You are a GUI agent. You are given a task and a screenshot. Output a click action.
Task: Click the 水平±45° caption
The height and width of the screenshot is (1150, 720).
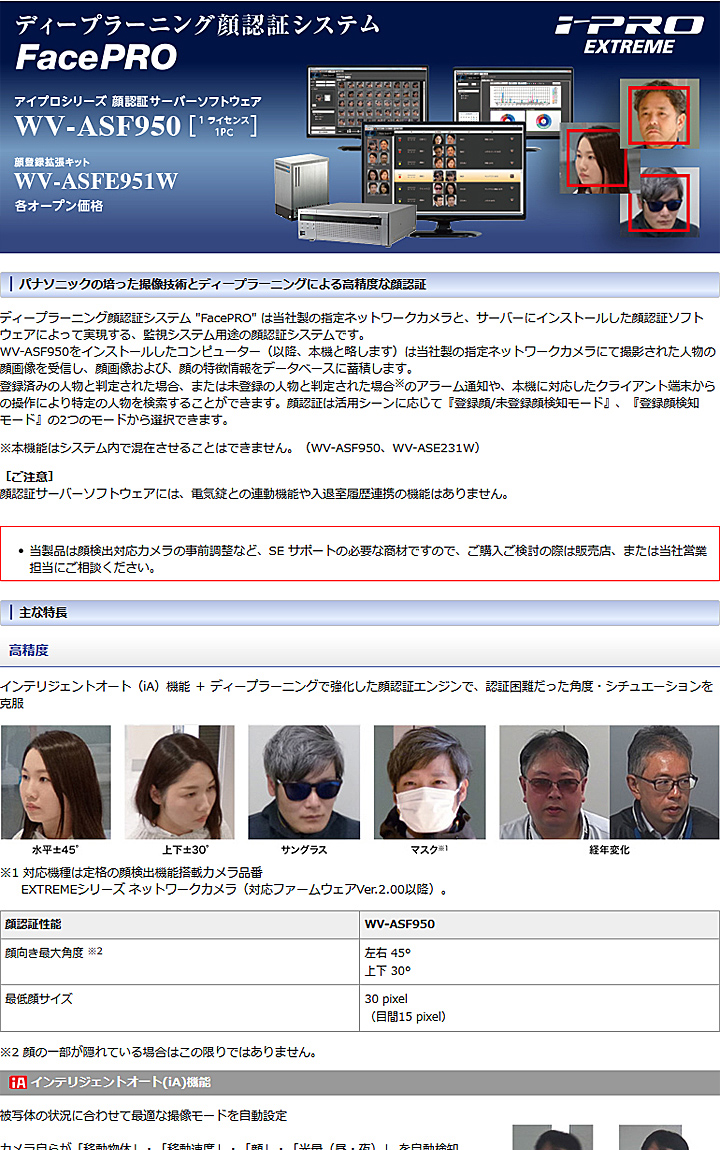pyautogui.click(x=56, y=850)
